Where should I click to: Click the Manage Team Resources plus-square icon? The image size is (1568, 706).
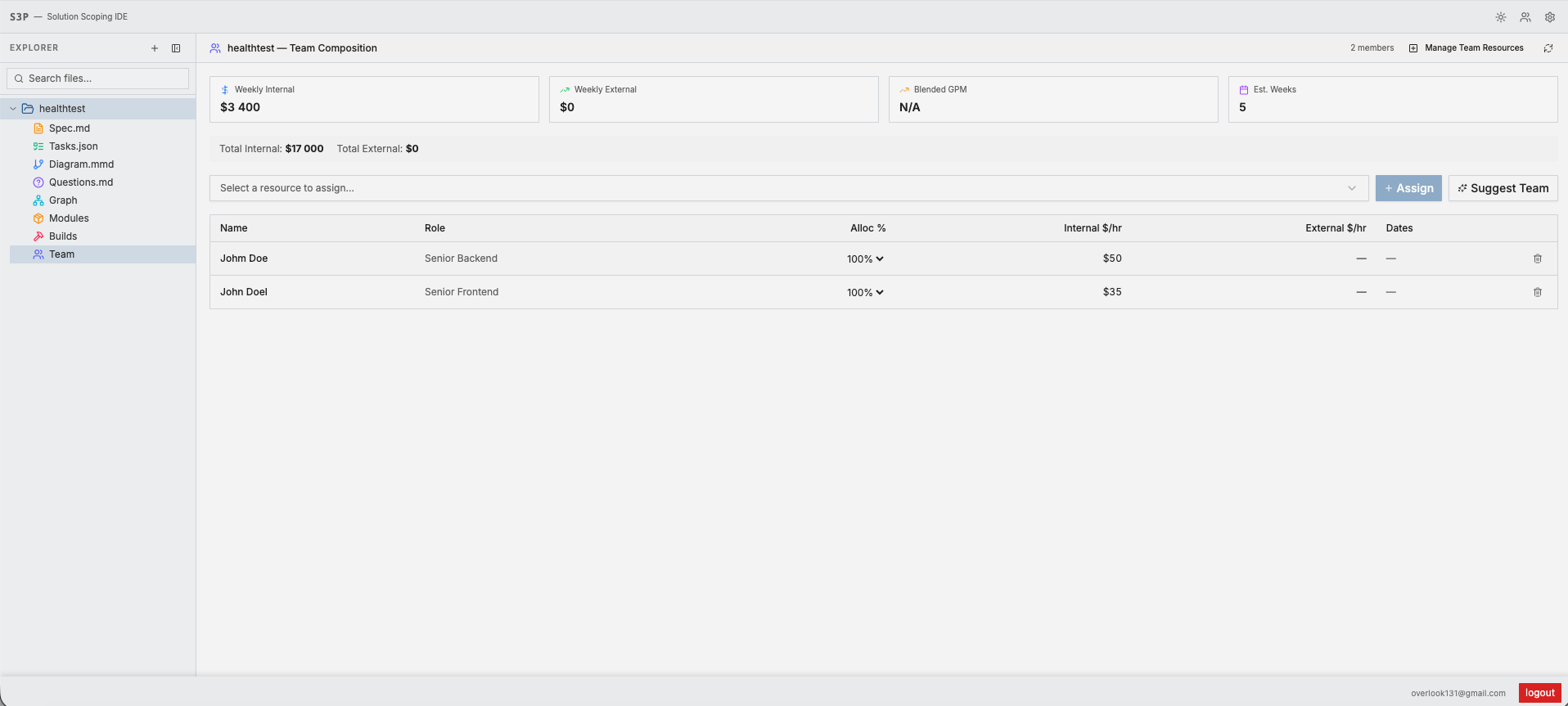click(1413, 48)
